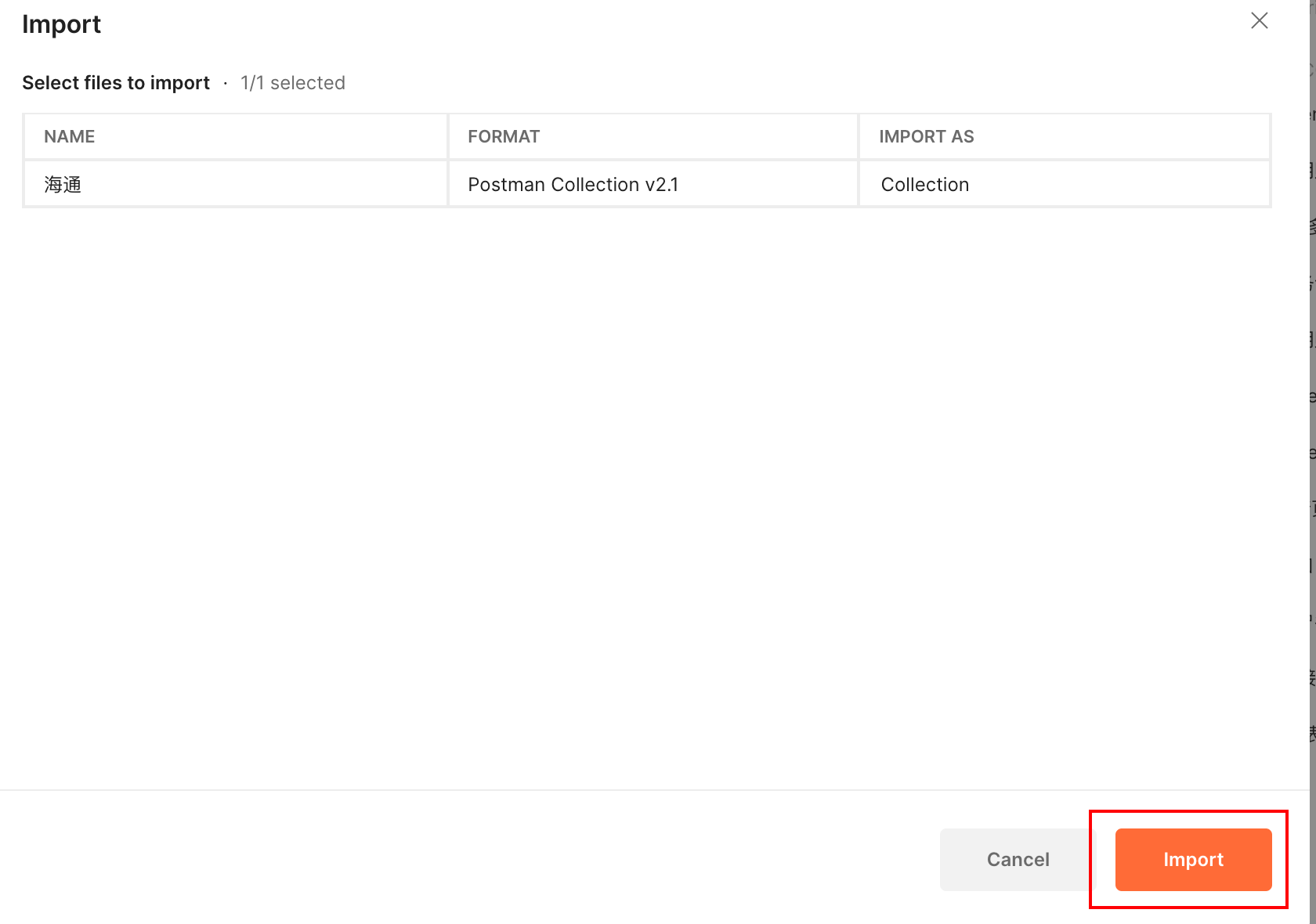This screenshot has height=924, width=1316.
Task: Click the NAME column header
Action: [x=69, y=135]
